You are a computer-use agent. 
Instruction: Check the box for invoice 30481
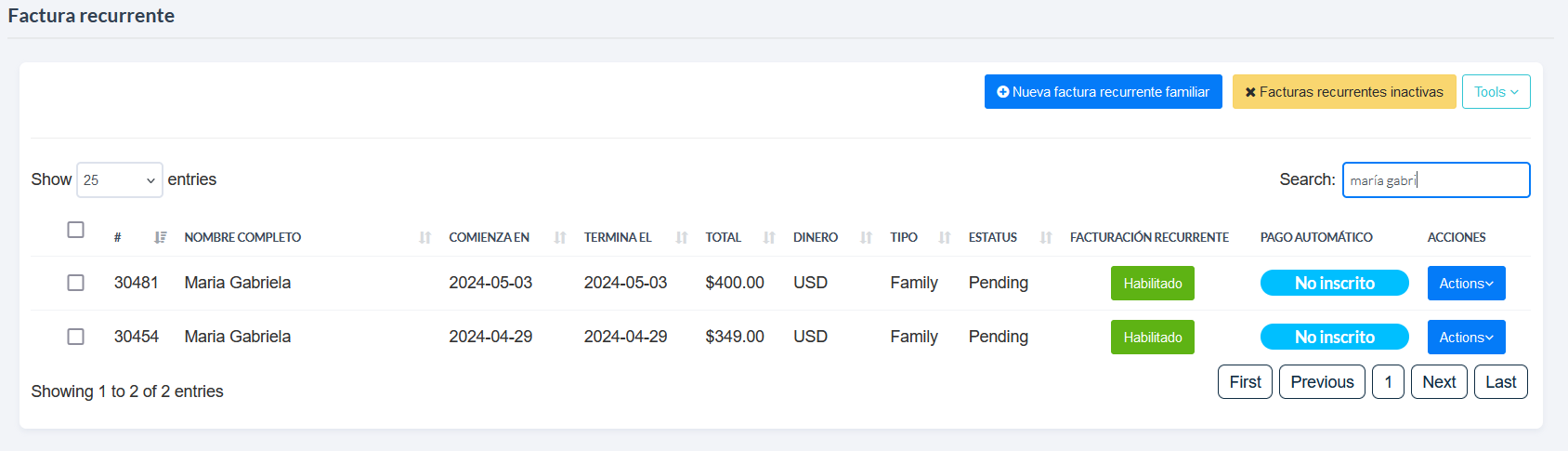click(76, 283)
